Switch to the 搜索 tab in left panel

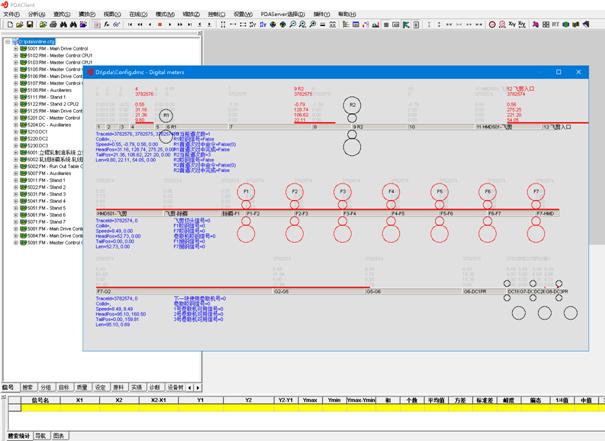[28, 385]
